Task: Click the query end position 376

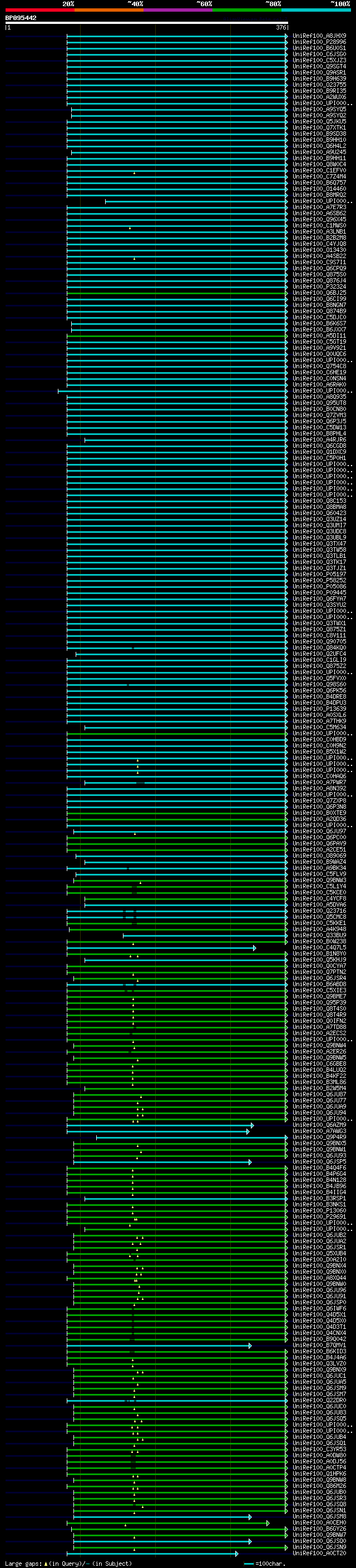Action: (281, 27)
